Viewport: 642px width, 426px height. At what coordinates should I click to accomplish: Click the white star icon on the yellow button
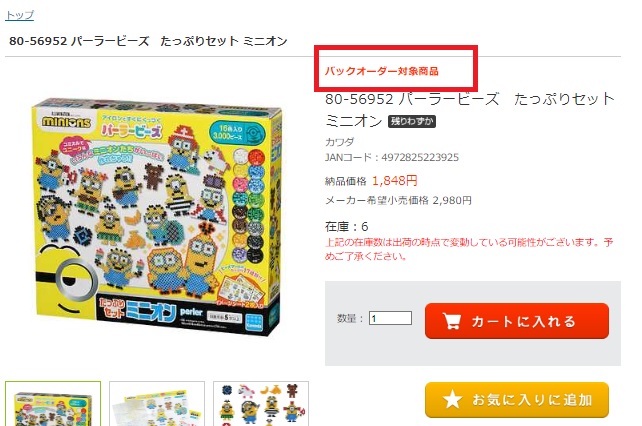coord(452,399)
